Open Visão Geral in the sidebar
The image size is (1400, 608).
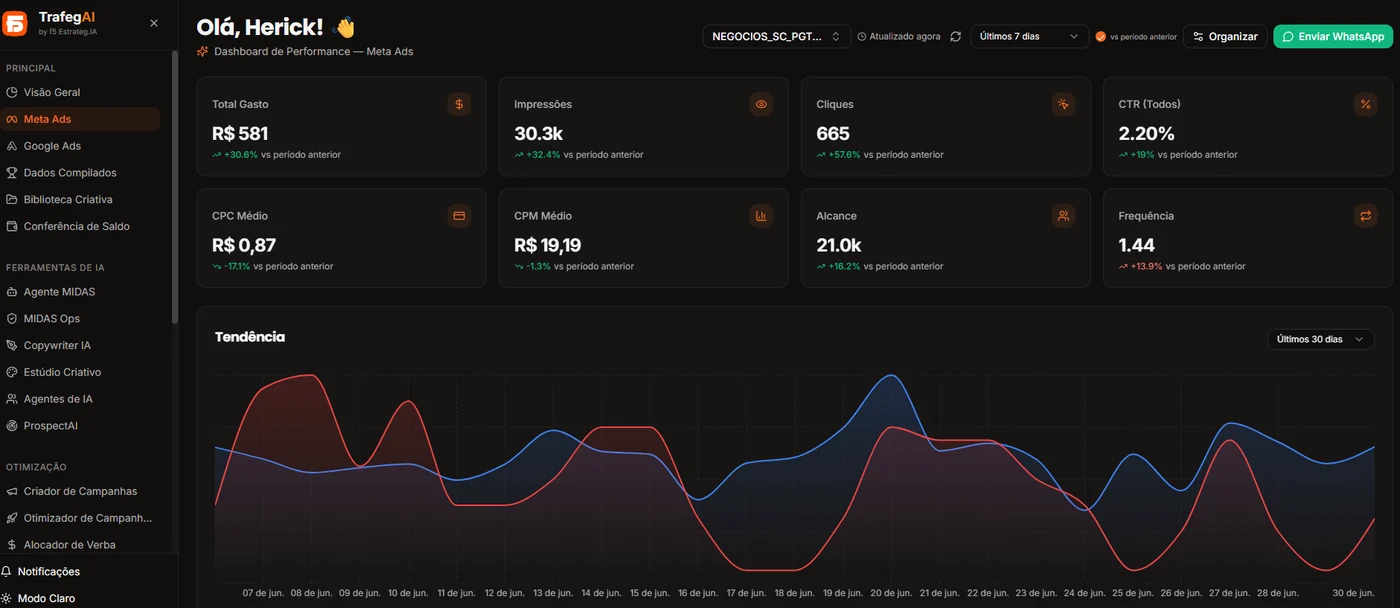80,92
